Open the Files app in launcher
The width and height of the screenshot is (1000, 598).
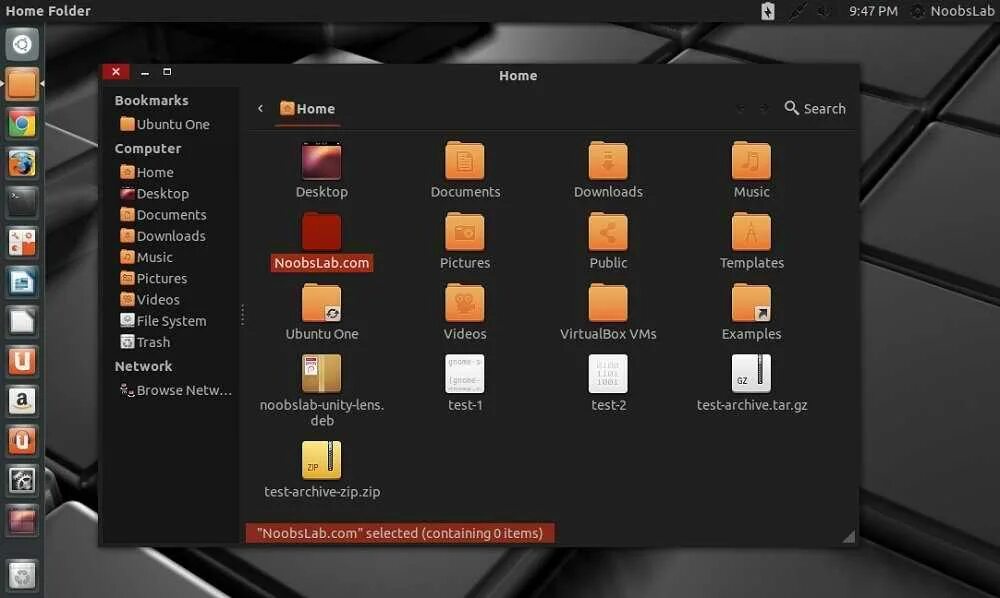click(22, 84)
